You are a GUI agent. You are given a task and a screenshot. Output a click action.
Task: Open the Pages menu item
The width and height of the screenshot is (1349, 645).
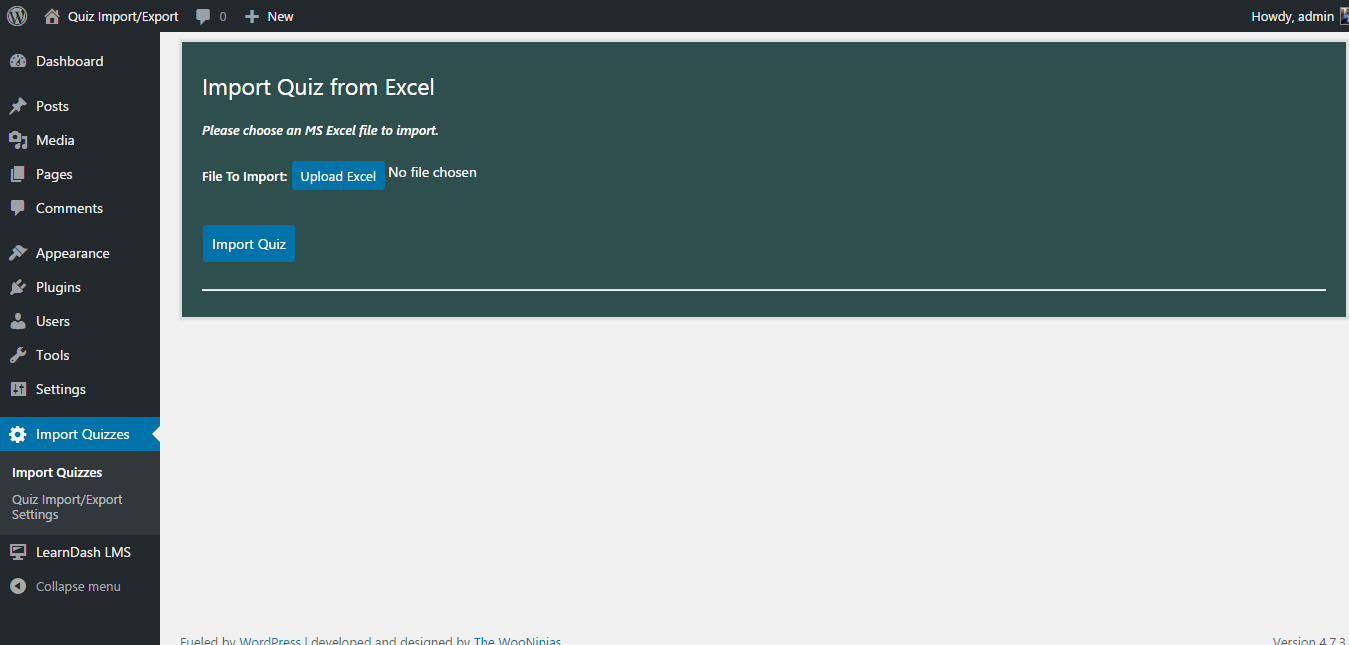54,174
